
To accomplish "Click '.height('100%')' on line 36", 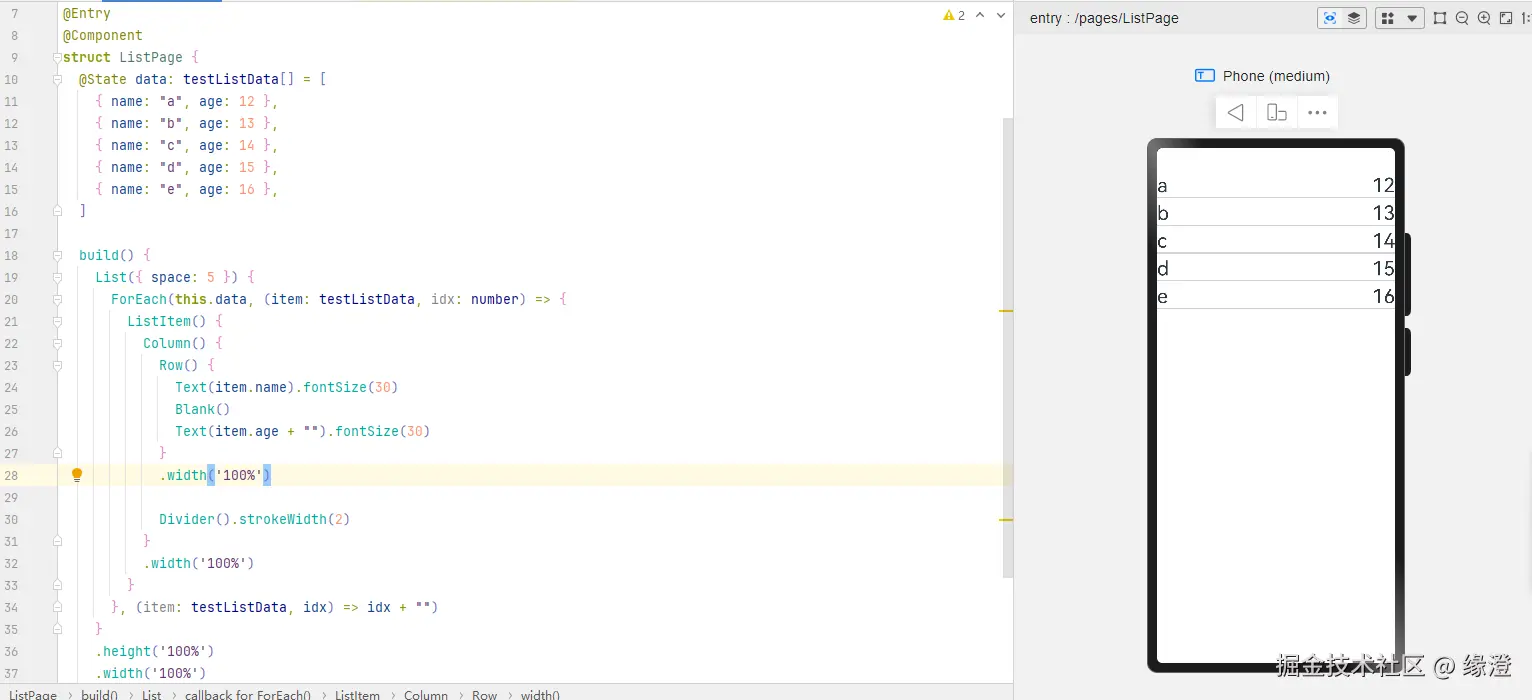I will 155,651.
